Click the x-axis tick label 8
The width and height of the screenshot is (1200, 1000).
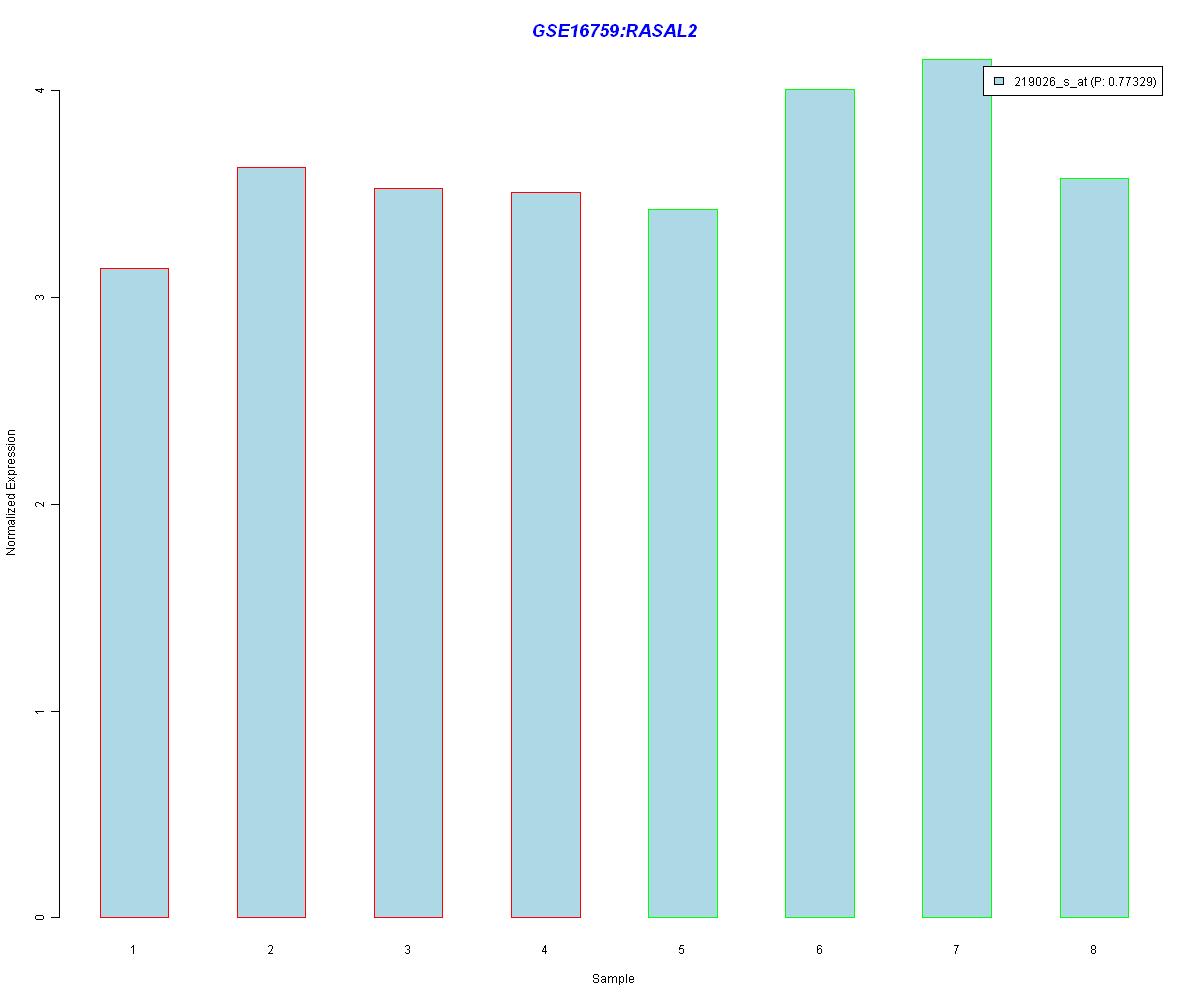(1093, 949)
